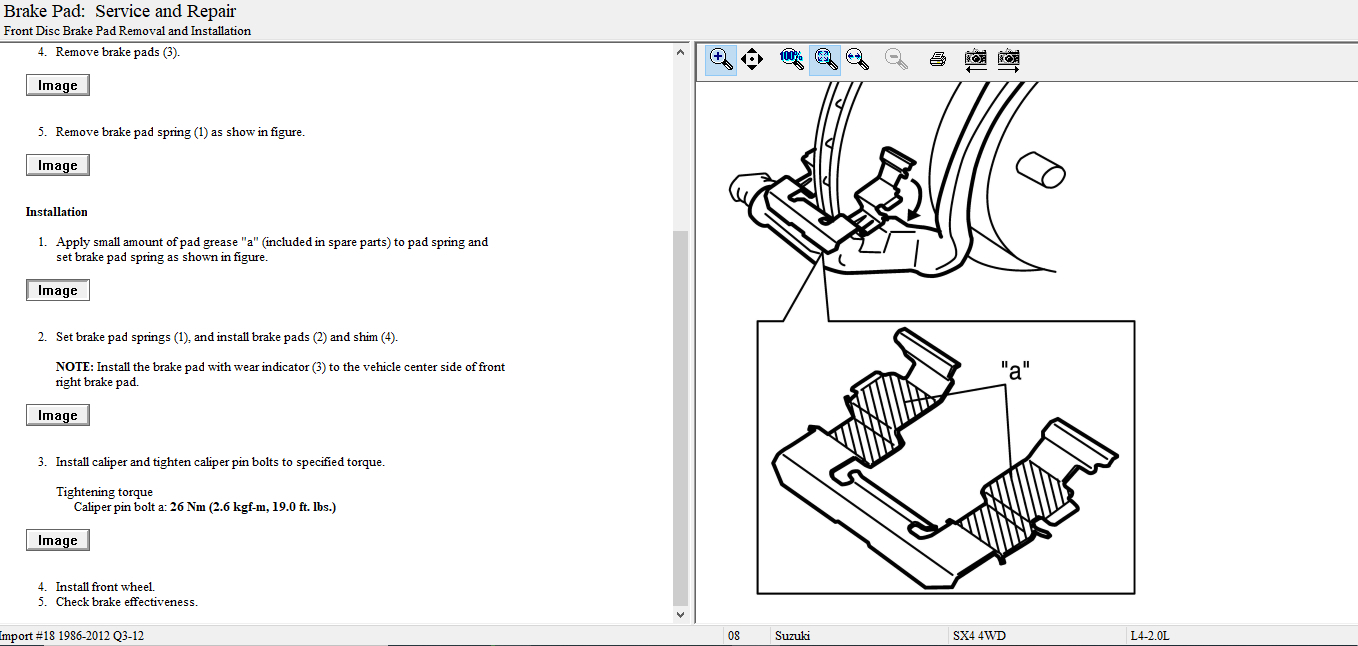
Task: Click 'Front Disc Brake Pad Removal and Installation' subtitle
Action: [x=127, y=31]
